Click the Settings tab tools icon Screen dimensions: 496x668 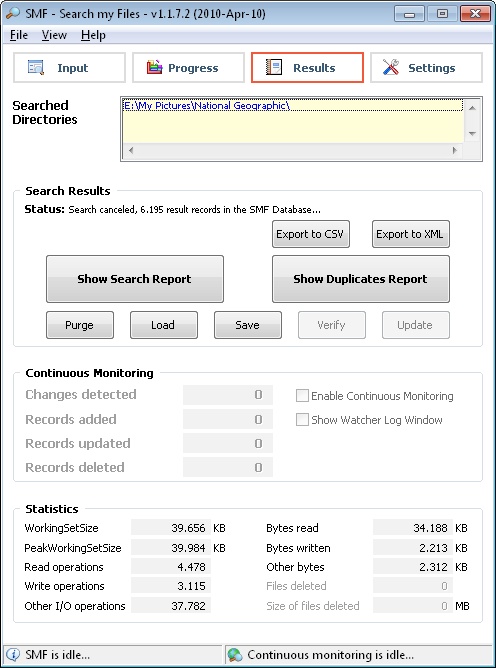pos(391,68)
